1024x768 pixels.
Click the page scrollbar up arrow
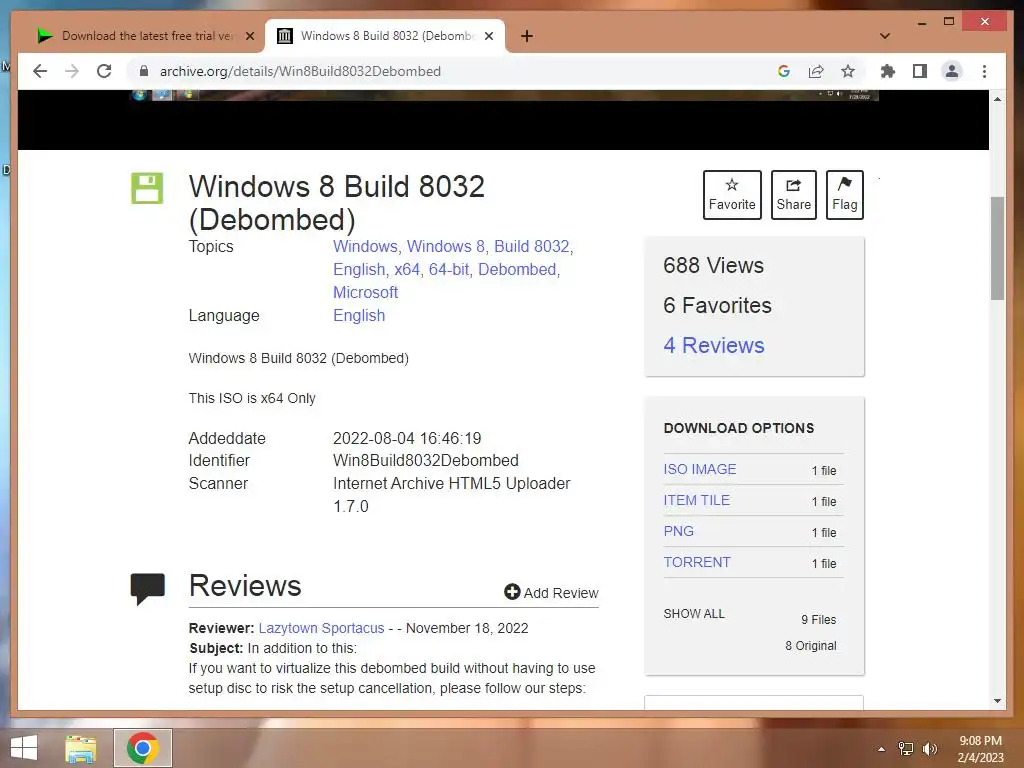(x=997, y=99)
